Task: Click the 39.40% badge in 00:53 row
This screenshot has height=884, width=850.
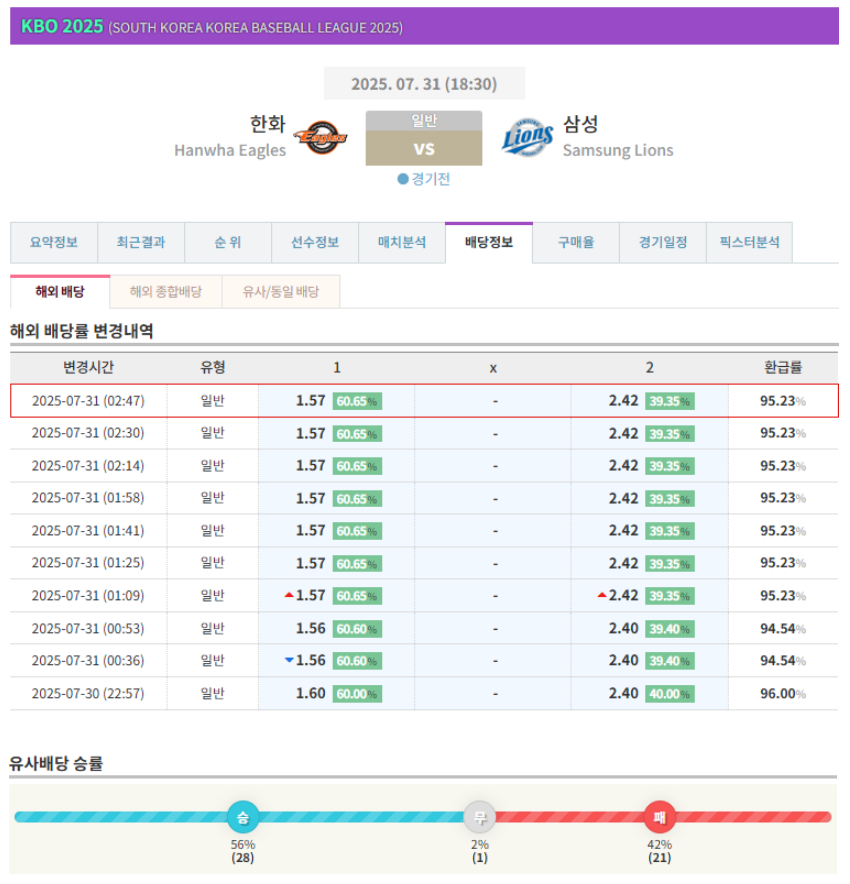Action: [x=670, y=629]
